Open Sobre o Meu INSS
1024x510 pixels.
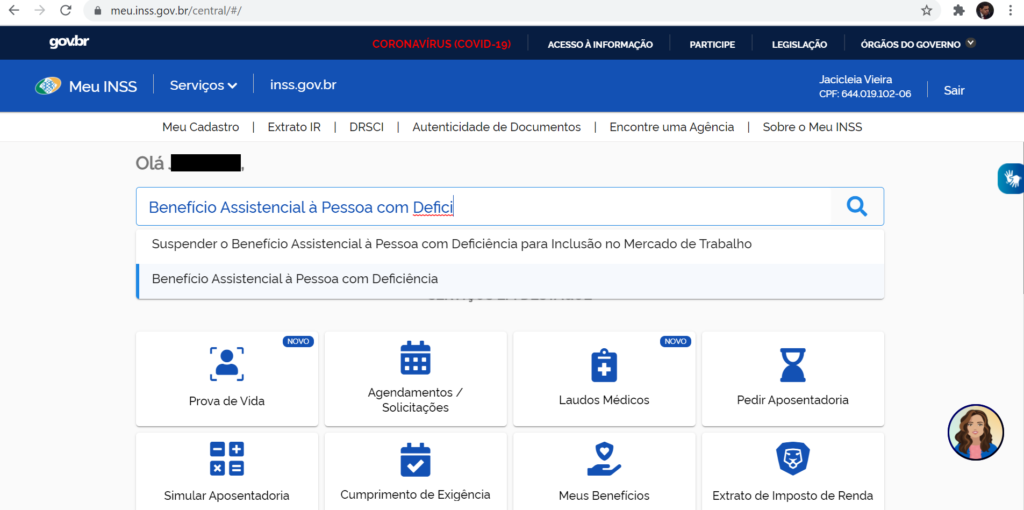(x=812, y=127)
